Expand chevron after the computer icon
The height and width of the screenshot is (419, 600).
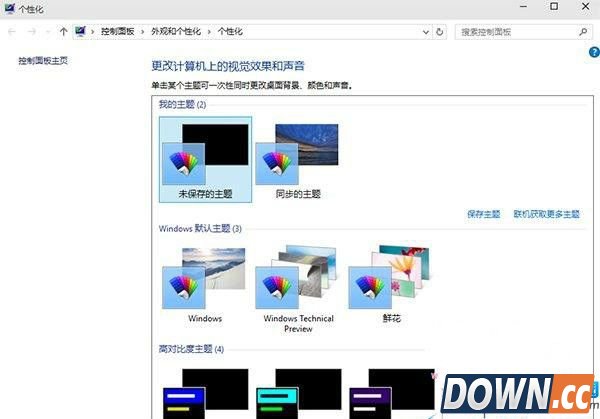[92, 32]
